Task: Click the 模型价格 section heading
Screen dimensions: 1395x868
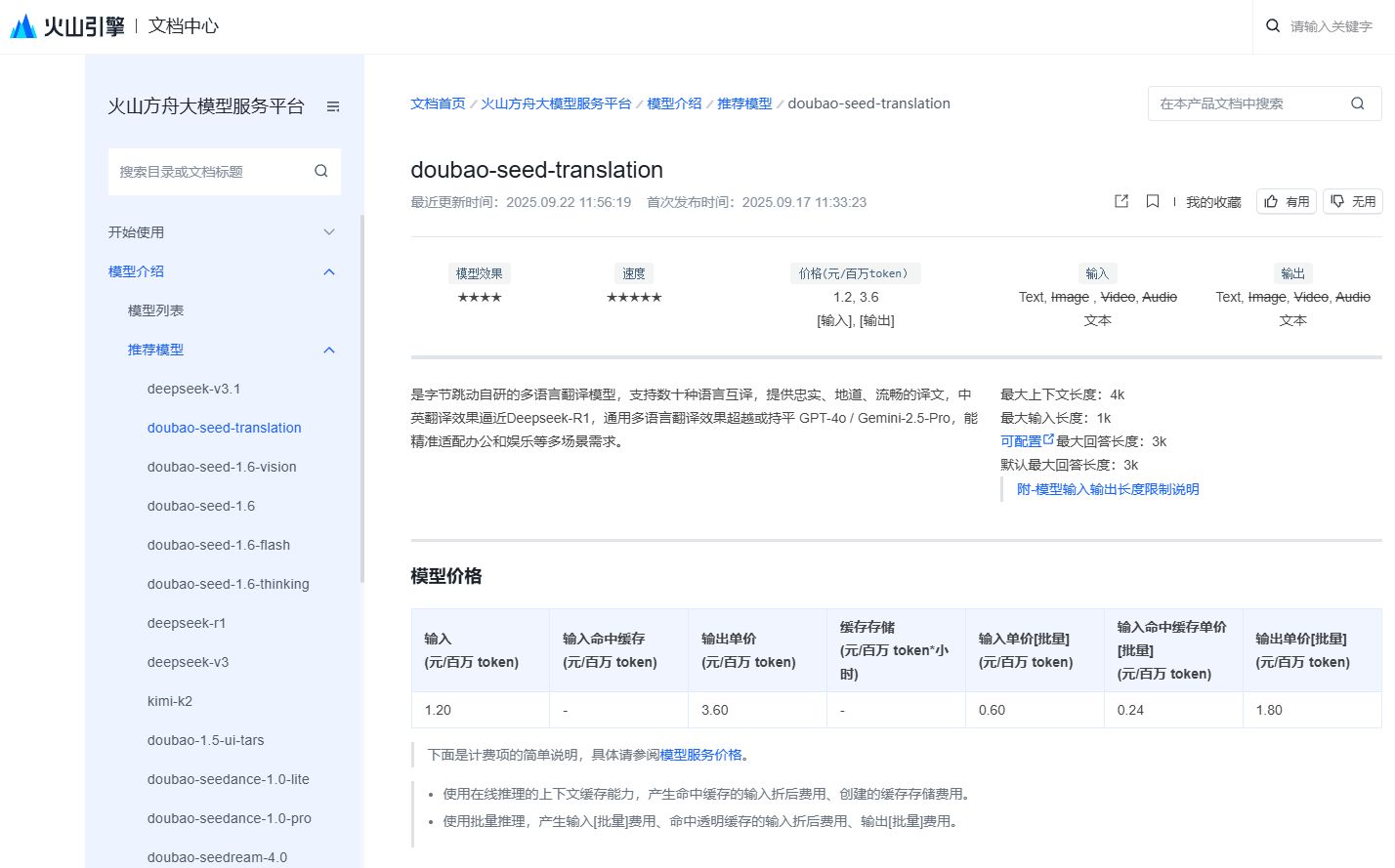Action: tap(446, 576)
